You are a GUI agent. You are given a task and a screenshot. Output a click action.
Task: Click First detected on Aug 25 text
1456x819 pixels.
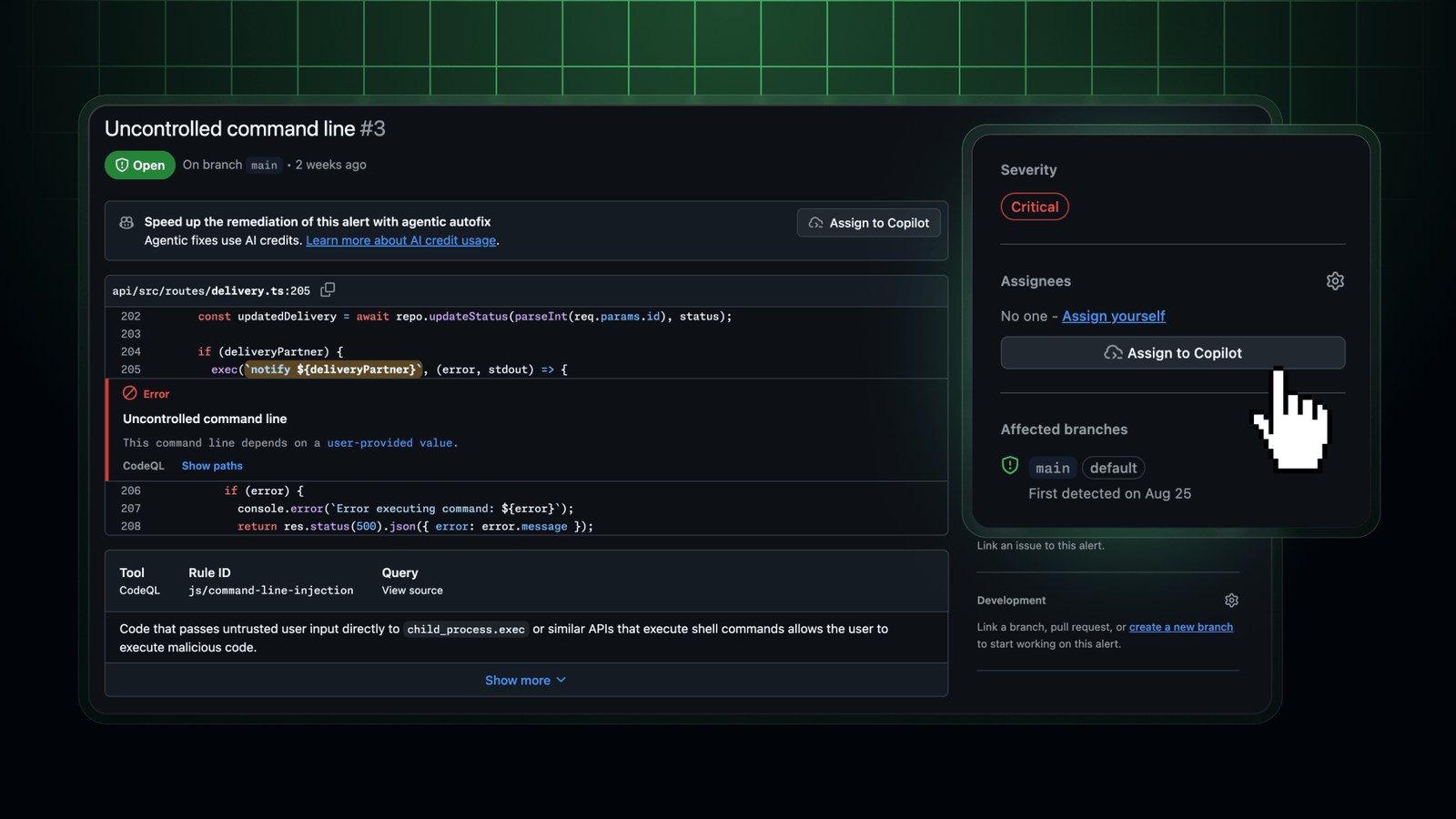[1109, 493]
